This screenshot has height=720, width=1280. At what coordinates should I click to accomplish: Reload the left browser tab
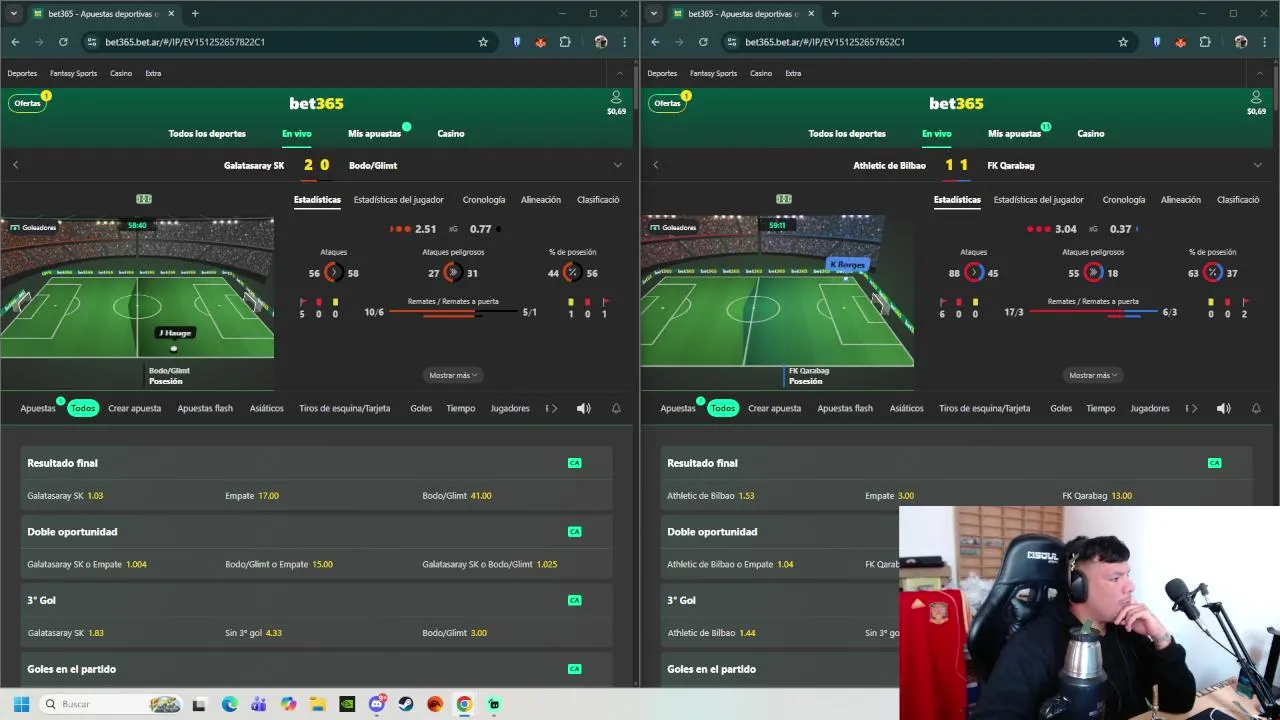[63, 42]
